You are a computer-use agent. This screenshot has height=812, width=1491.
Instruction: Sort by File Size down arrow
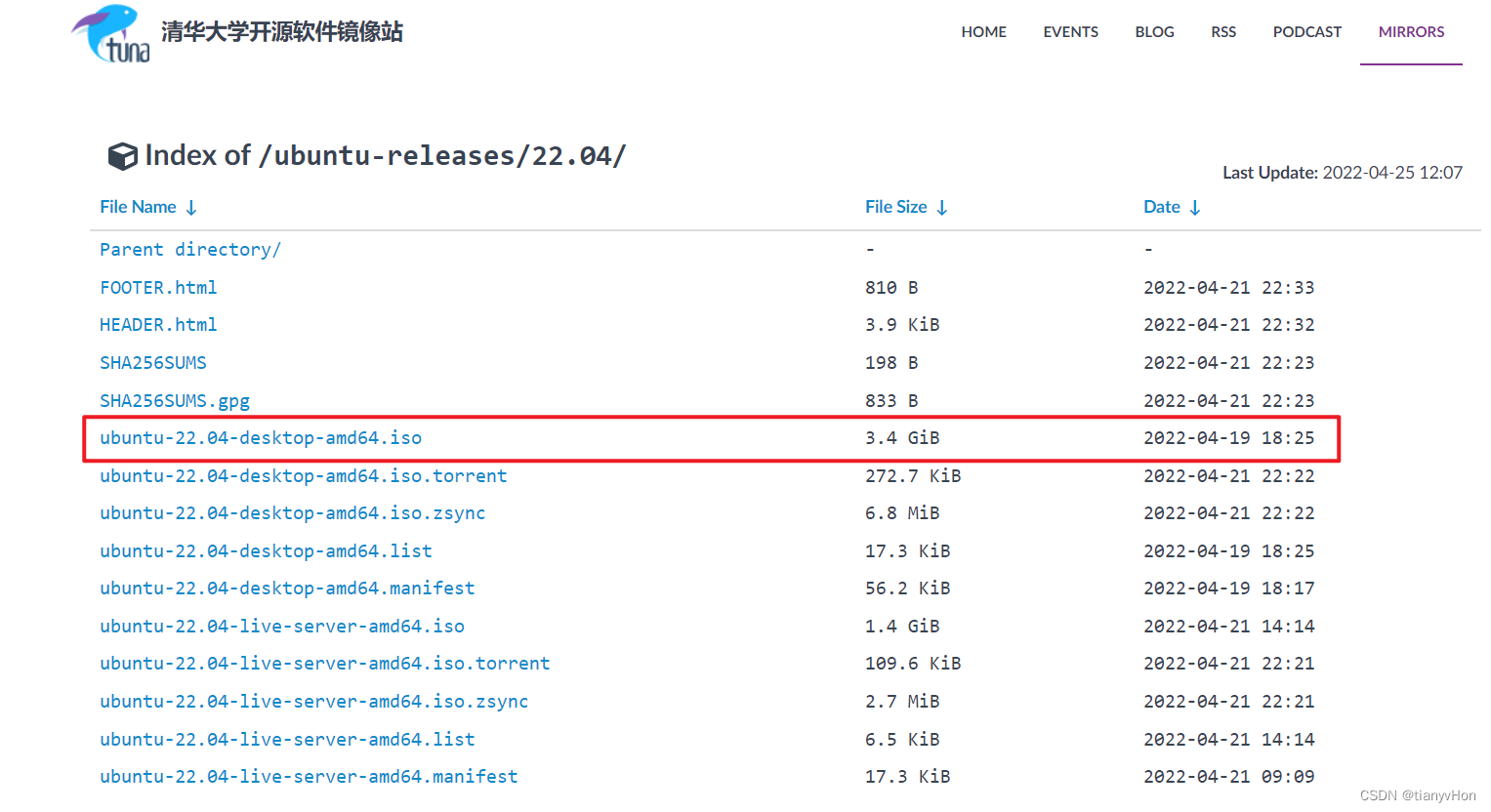(x=942, y=208)
